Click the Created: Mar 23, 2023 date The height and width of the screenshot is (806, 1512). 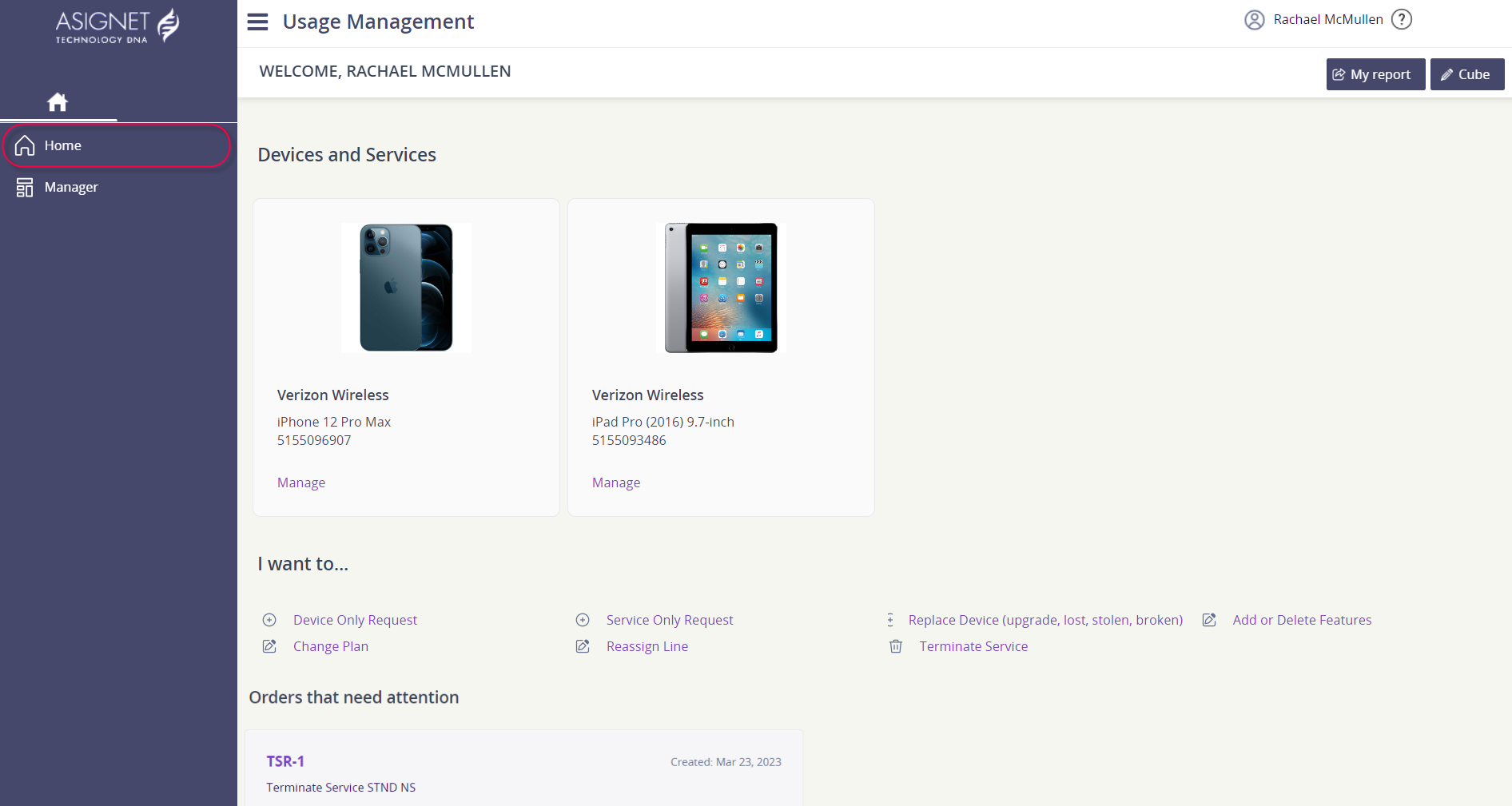(726, 762)
